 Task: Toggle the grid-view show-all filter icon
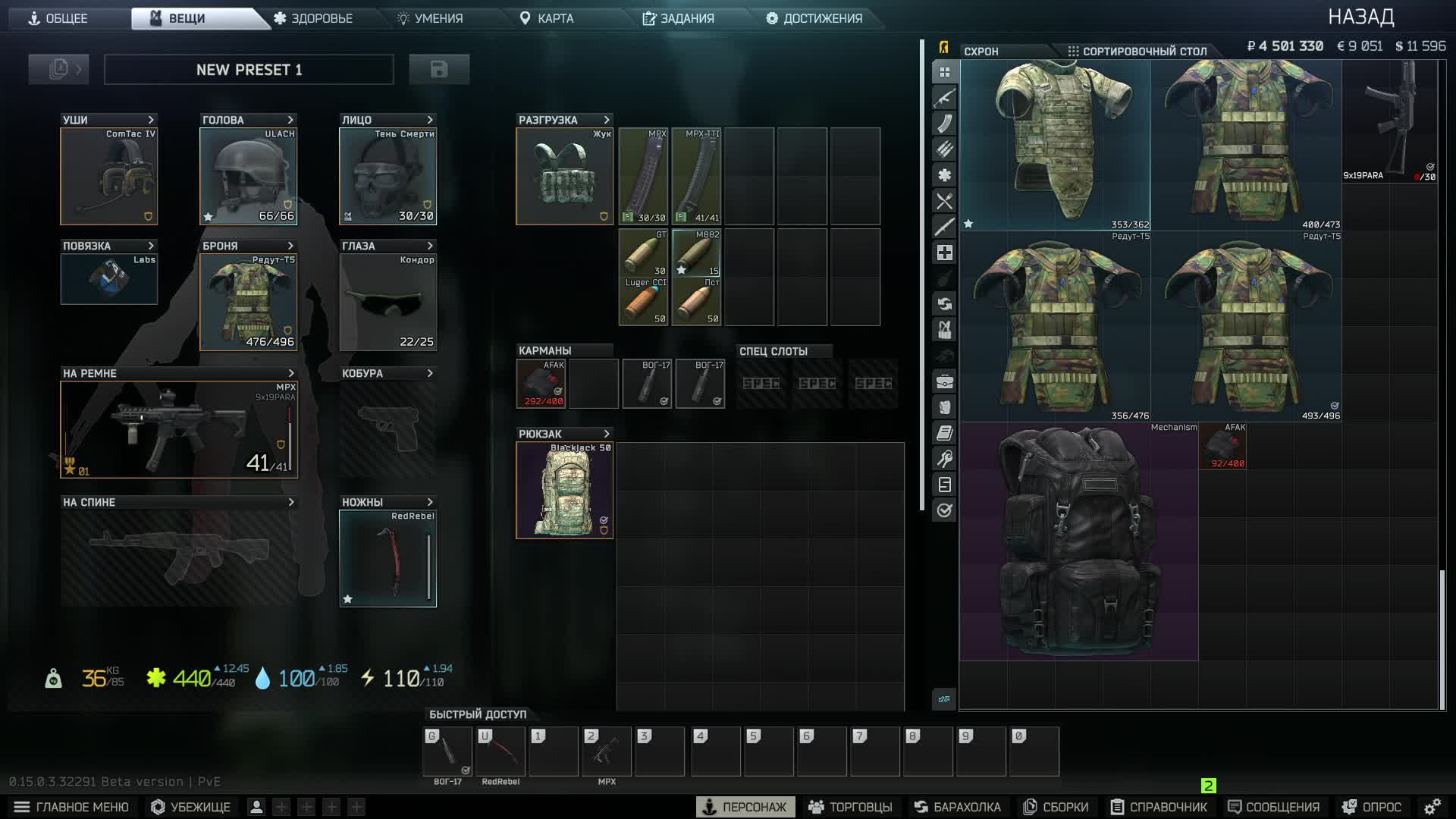coord(943,73)
